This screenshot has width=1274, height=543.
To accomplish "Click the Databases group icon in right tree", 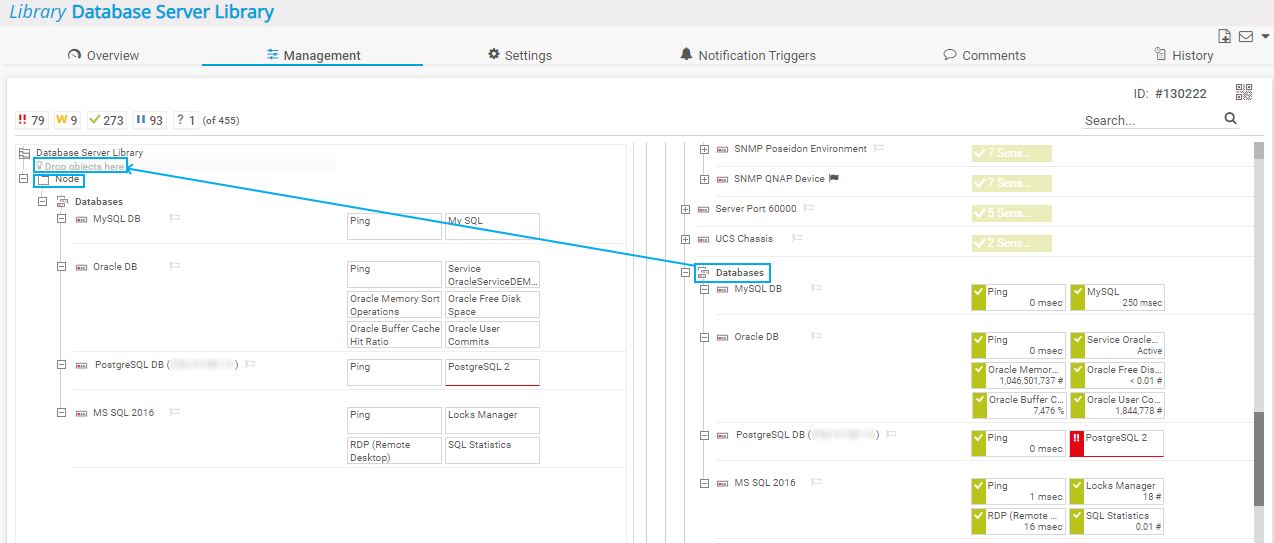I will [x=703, y=273].
